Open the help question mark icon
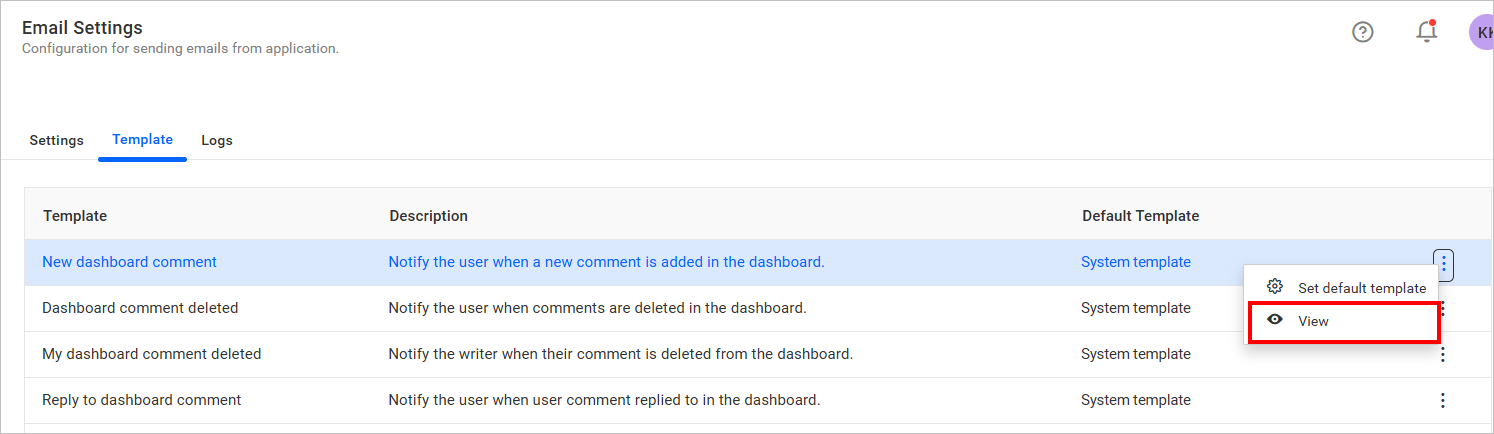The image size is (1494, 434). pyautogui.click(x=1362, y=32)
